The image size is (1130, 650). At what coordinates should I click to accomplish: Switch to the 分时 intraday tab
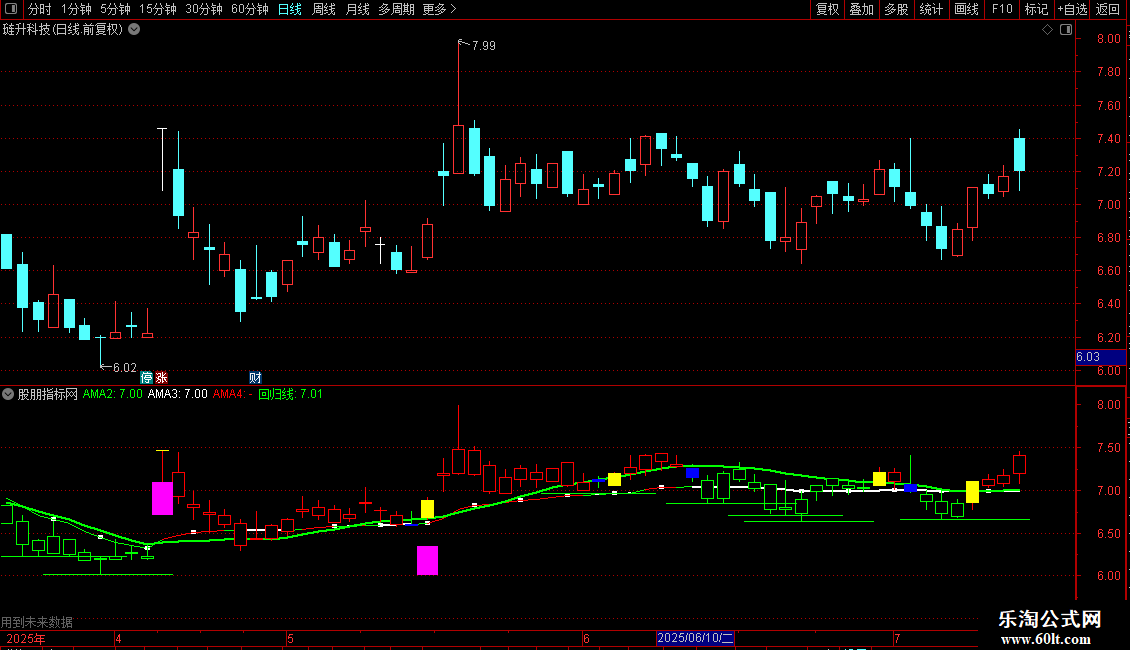[40, 9]
